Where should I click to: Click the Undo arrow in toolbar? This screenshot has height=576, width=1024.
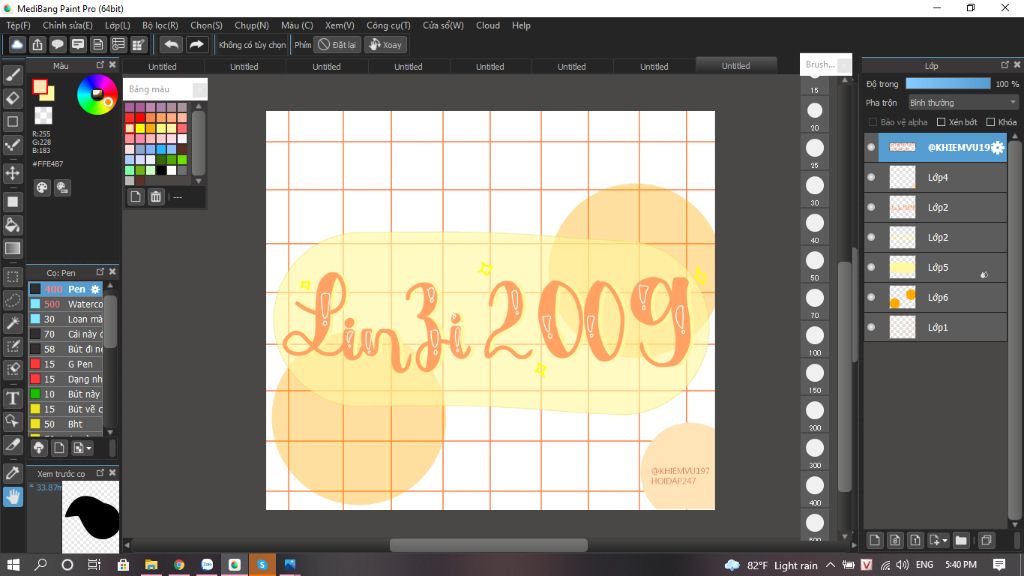(x=171, y=44)
